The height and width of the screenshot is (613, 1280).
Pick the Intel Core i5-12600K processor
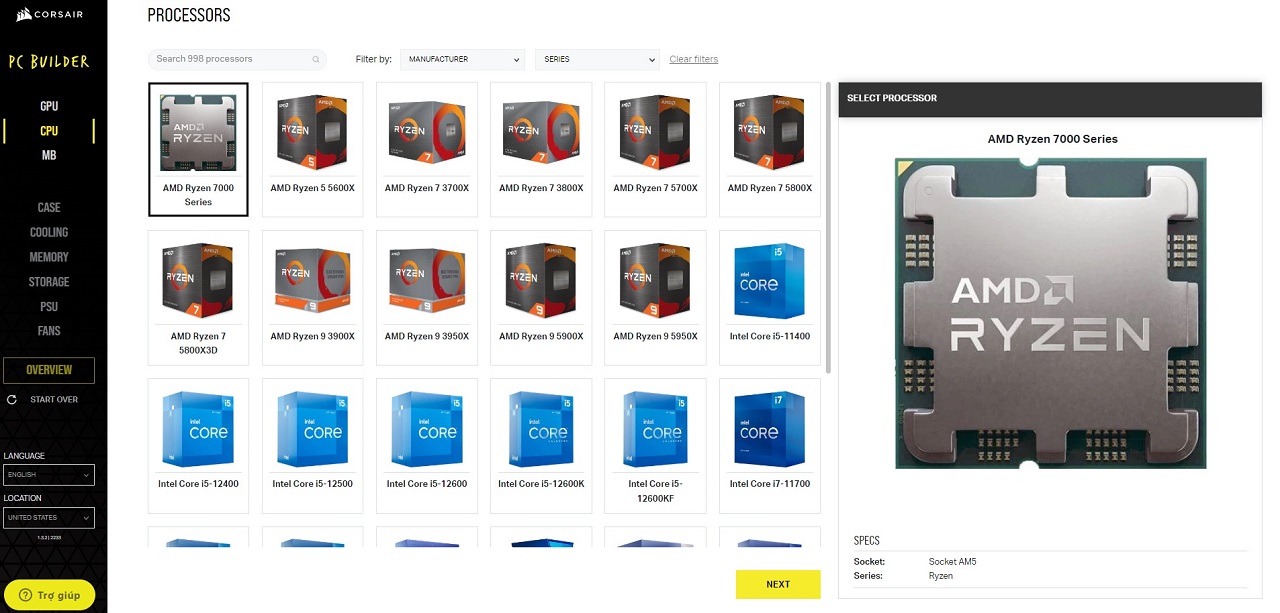(x=541, y=445)
